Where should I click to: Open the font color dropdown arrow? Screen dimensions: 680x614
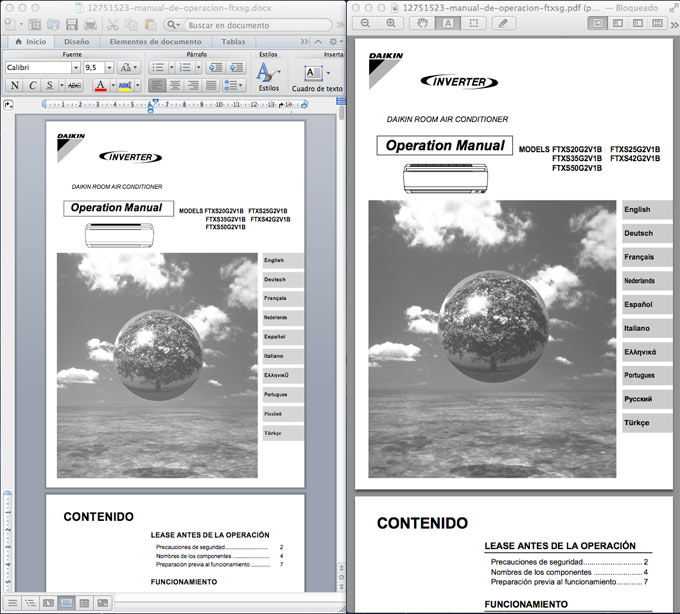(x=113, y=85)
